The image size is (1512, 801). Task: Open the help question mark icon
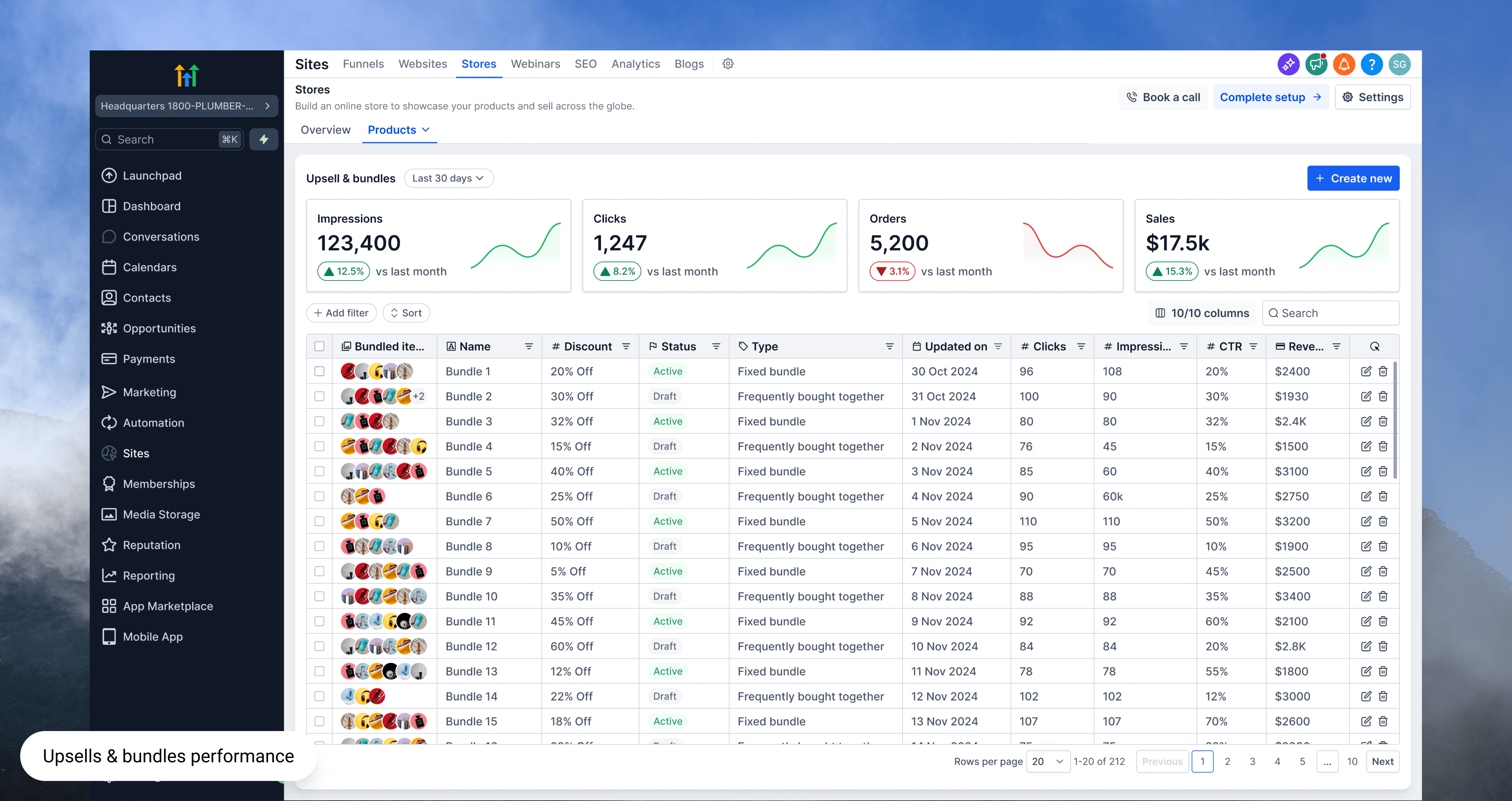point(1372,64)
